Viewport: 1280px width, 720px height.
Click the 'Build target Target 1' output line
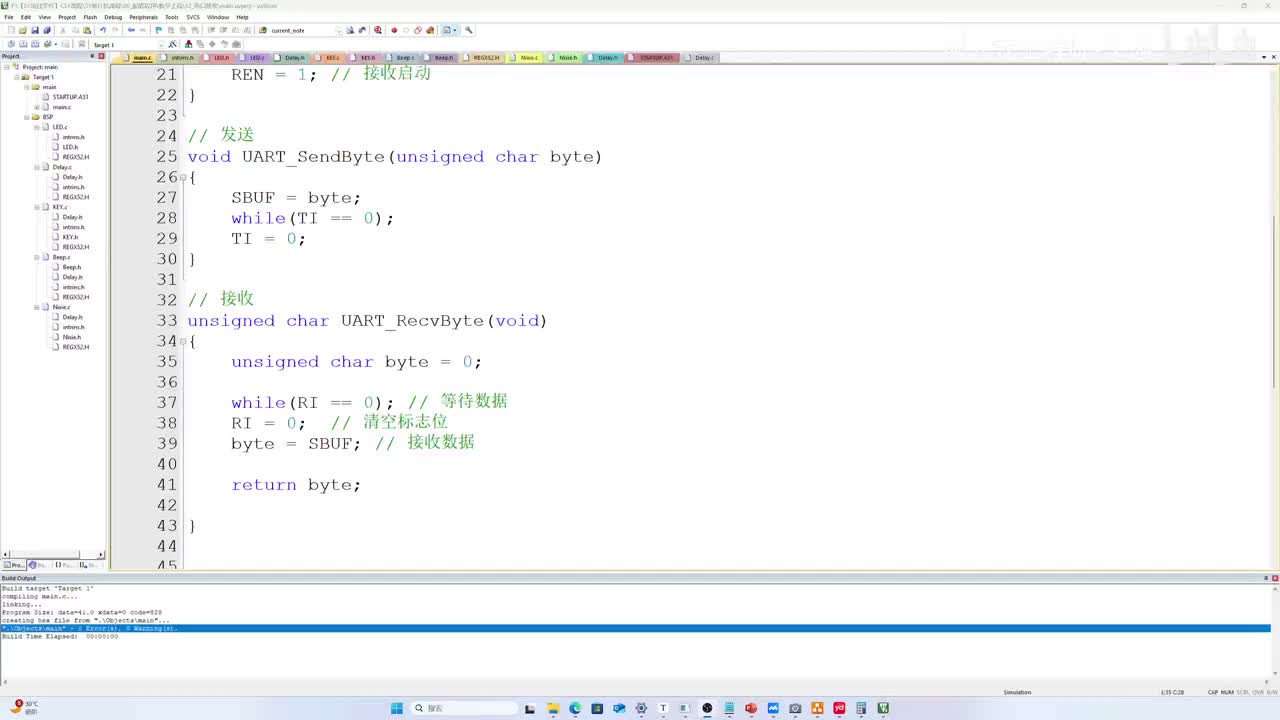(x=48, y=588)
